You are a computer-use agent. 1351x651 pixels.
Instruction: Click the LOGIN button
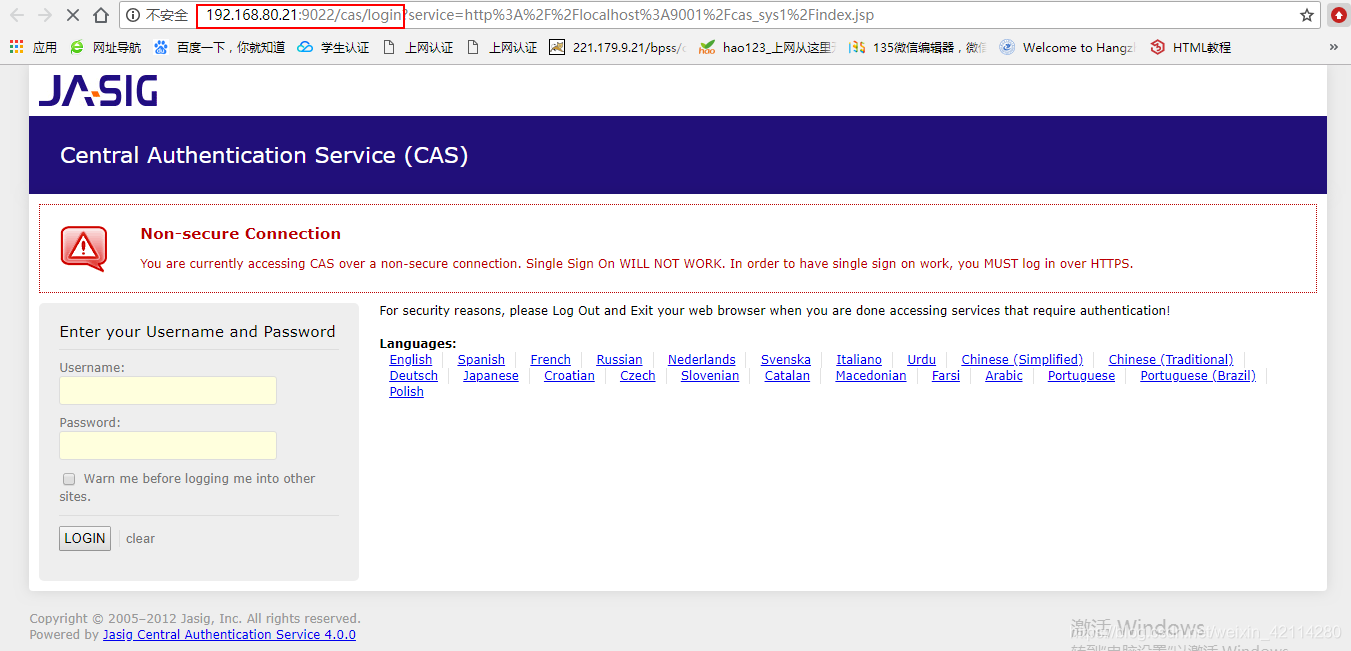click(85, 538)
